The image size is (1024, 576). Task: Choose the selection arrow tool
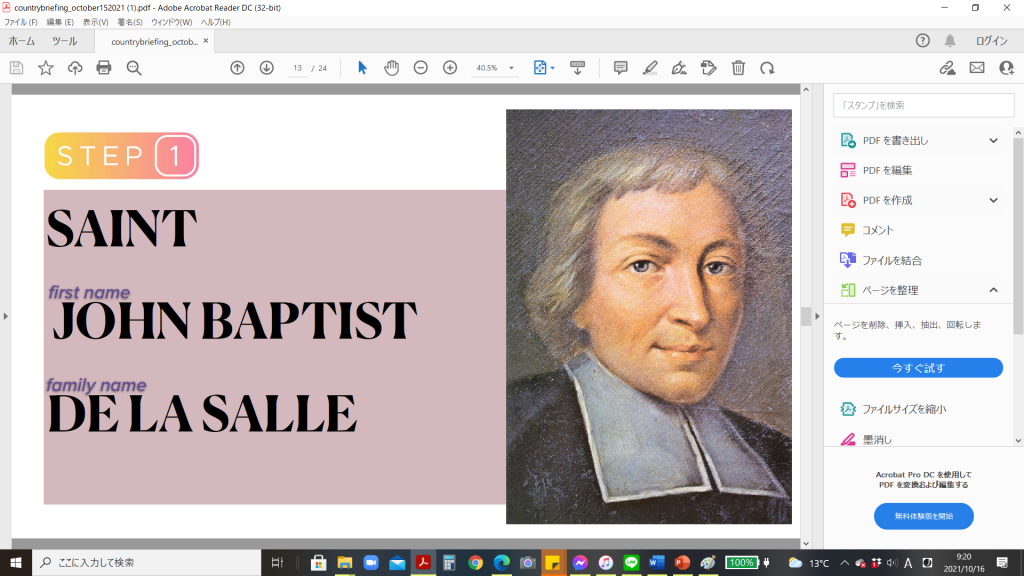362,68
